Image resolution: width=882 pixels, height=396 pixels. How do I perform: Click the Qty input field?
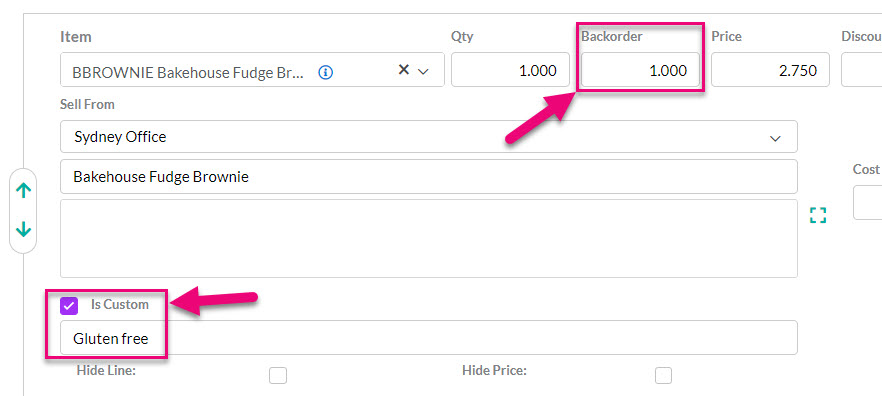click(510, 70)
